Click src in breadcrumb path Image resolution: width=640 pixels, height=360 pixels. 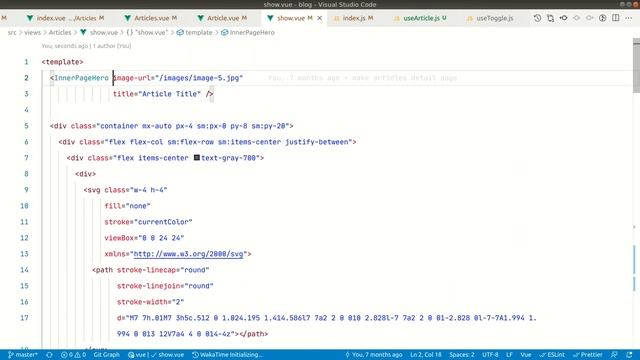(x=12, y=32)
